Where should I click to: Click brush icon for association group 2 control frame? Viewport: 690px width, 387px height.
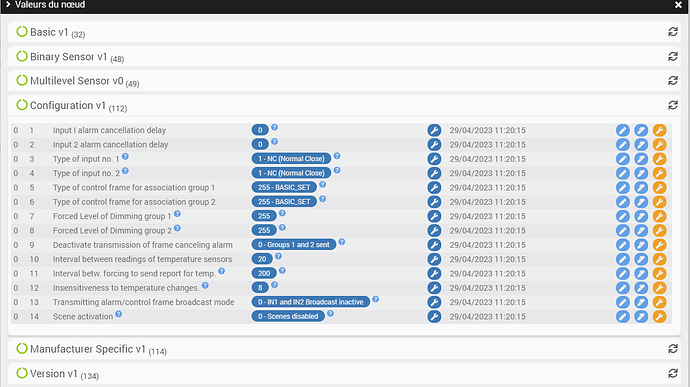(641, 202)
